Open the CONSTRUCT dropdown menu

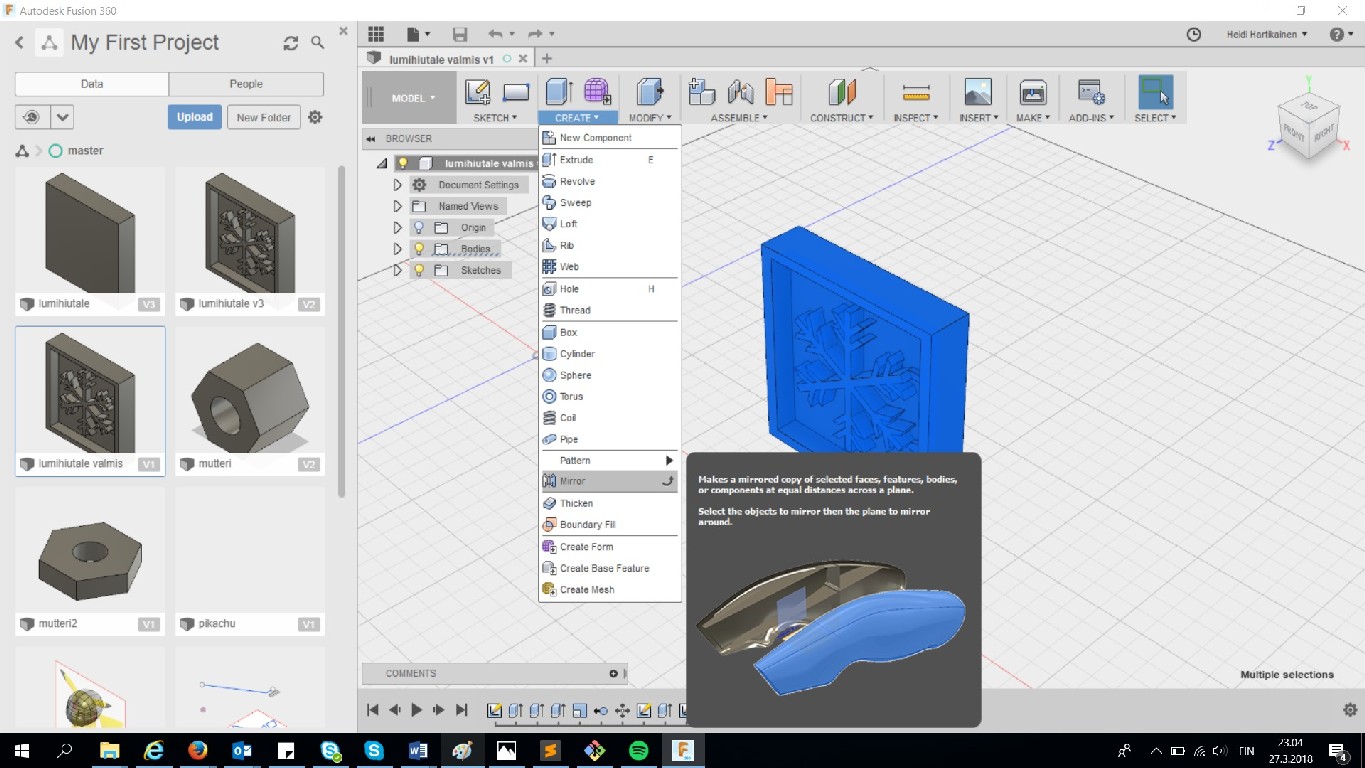coord(841,117)
